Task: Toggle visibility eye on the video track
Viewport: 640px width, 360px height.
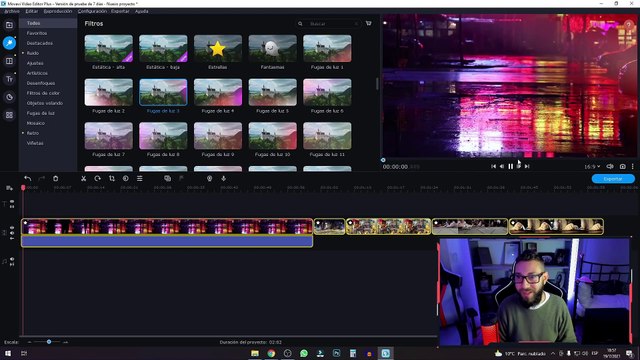Action: pyautogui.click(x=12, y=228)
